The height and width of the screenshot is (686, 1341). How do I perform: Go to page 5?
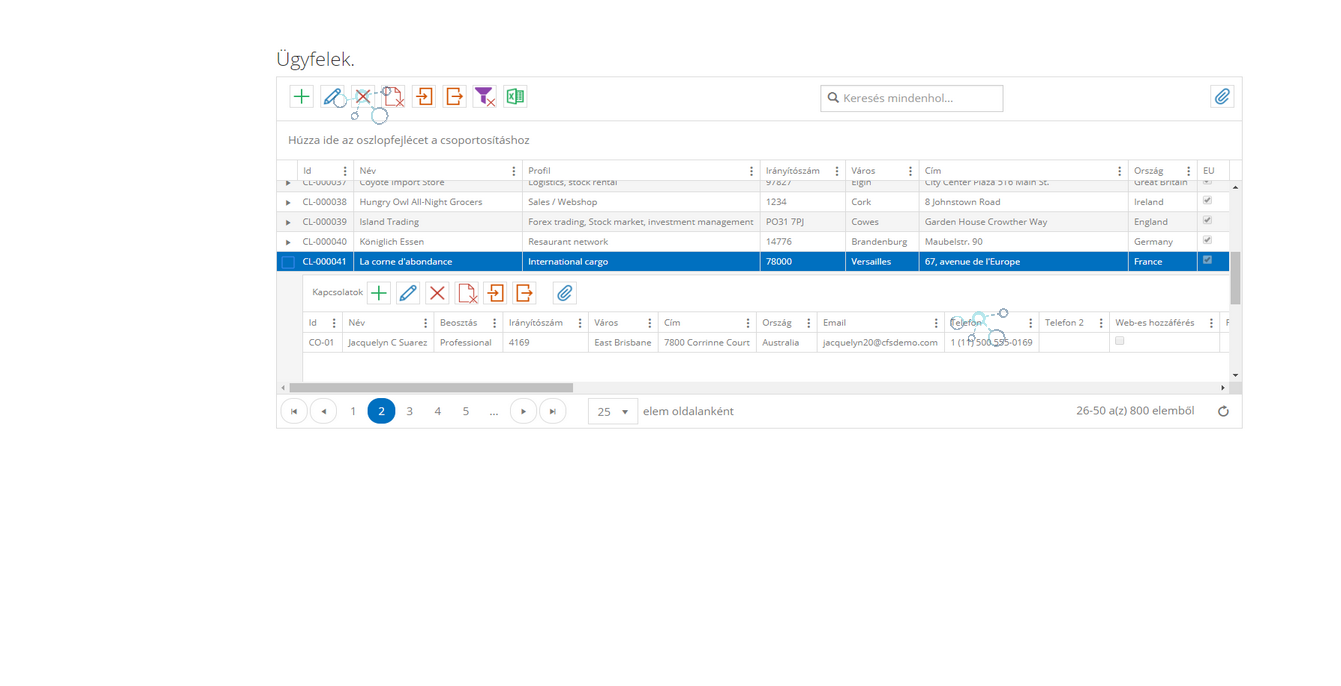pyautogui.click(x=465, y=411)
